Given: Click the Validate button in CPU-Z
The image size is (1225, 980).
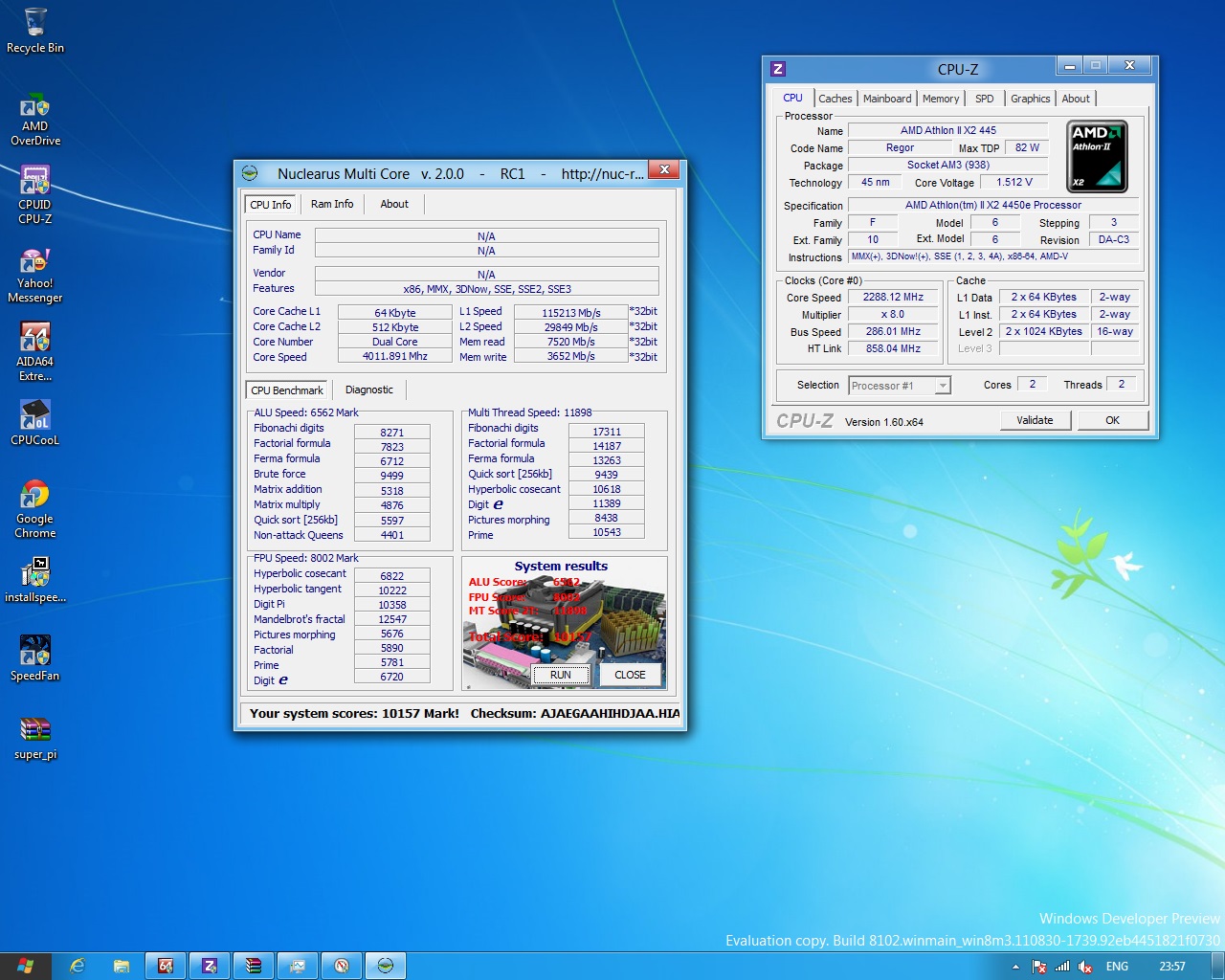Looking at the screenshot, I should [1035, 420].
